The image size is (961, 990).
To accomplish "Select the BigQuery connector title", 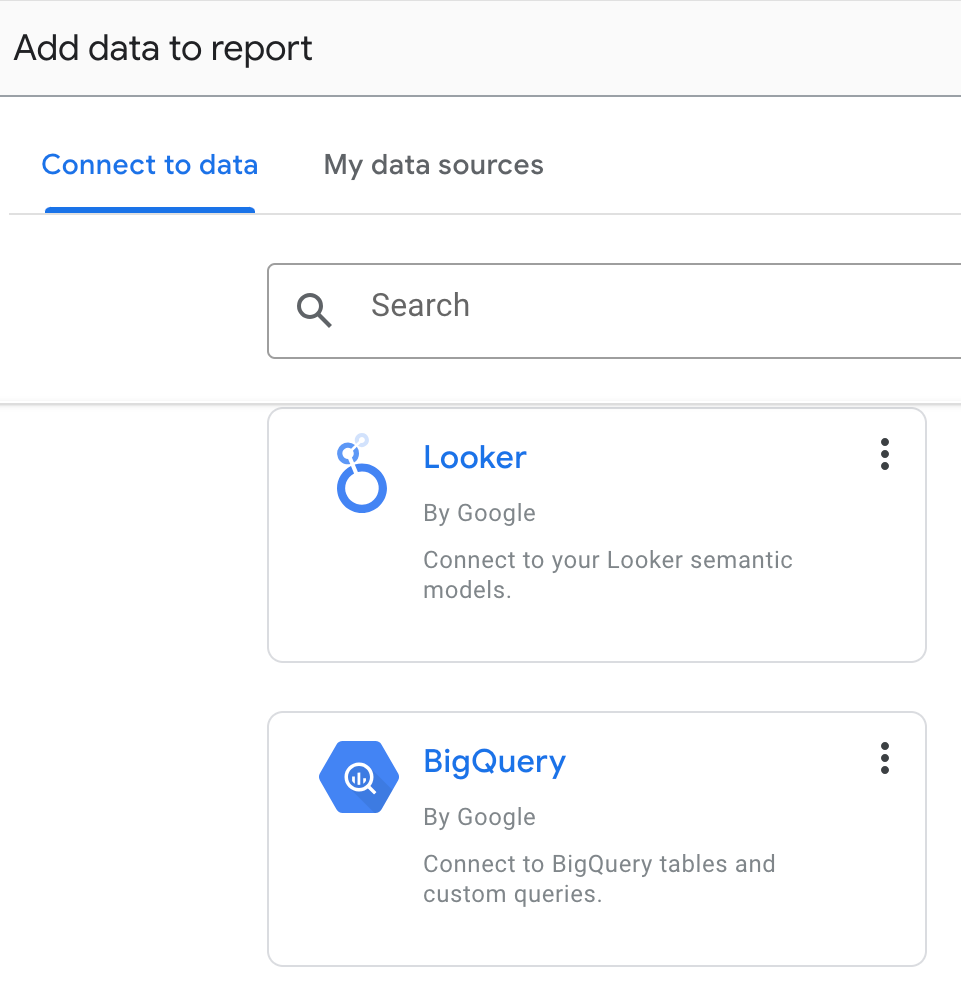I will point(494,762).
